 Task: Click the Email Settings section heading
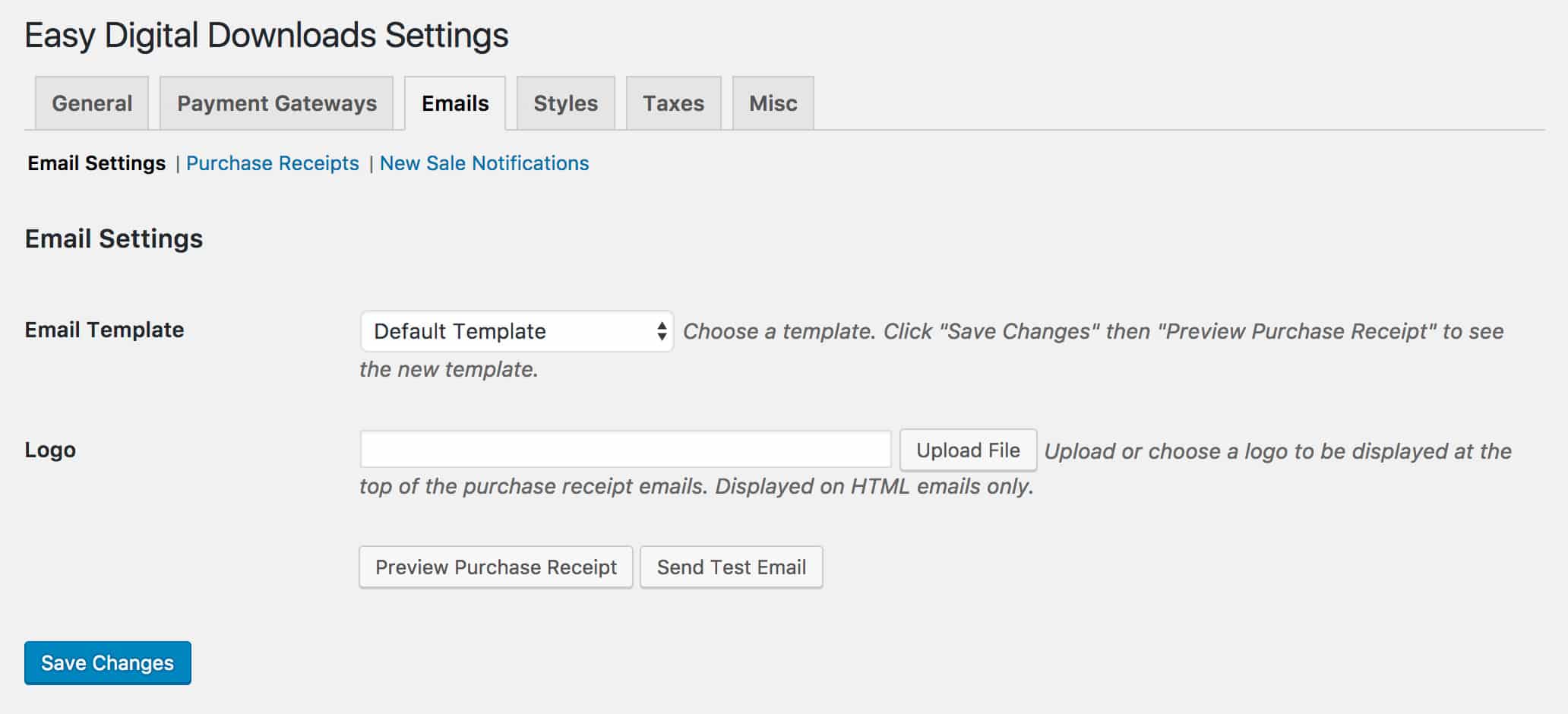(x=114, y=239)
